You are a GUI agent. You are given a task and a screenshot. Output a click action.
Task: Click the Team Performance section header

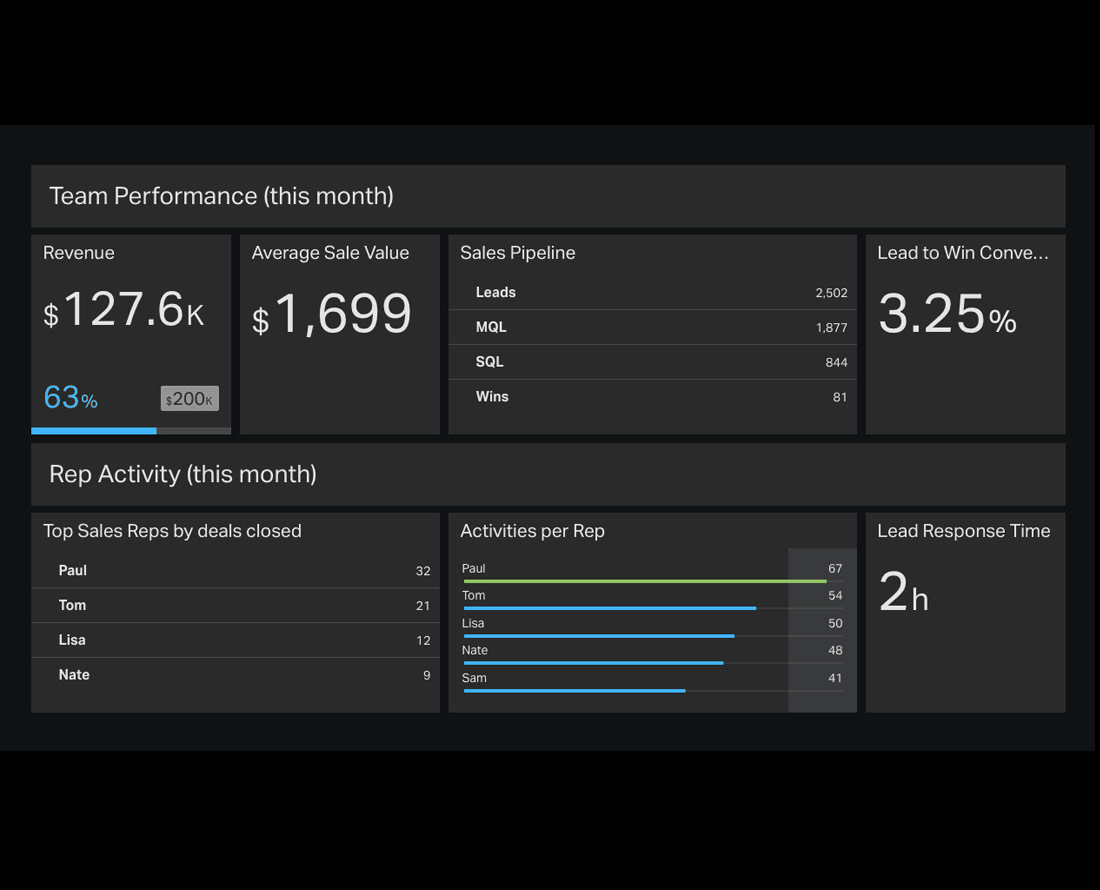pyautogui.click(x=221, y=196)
